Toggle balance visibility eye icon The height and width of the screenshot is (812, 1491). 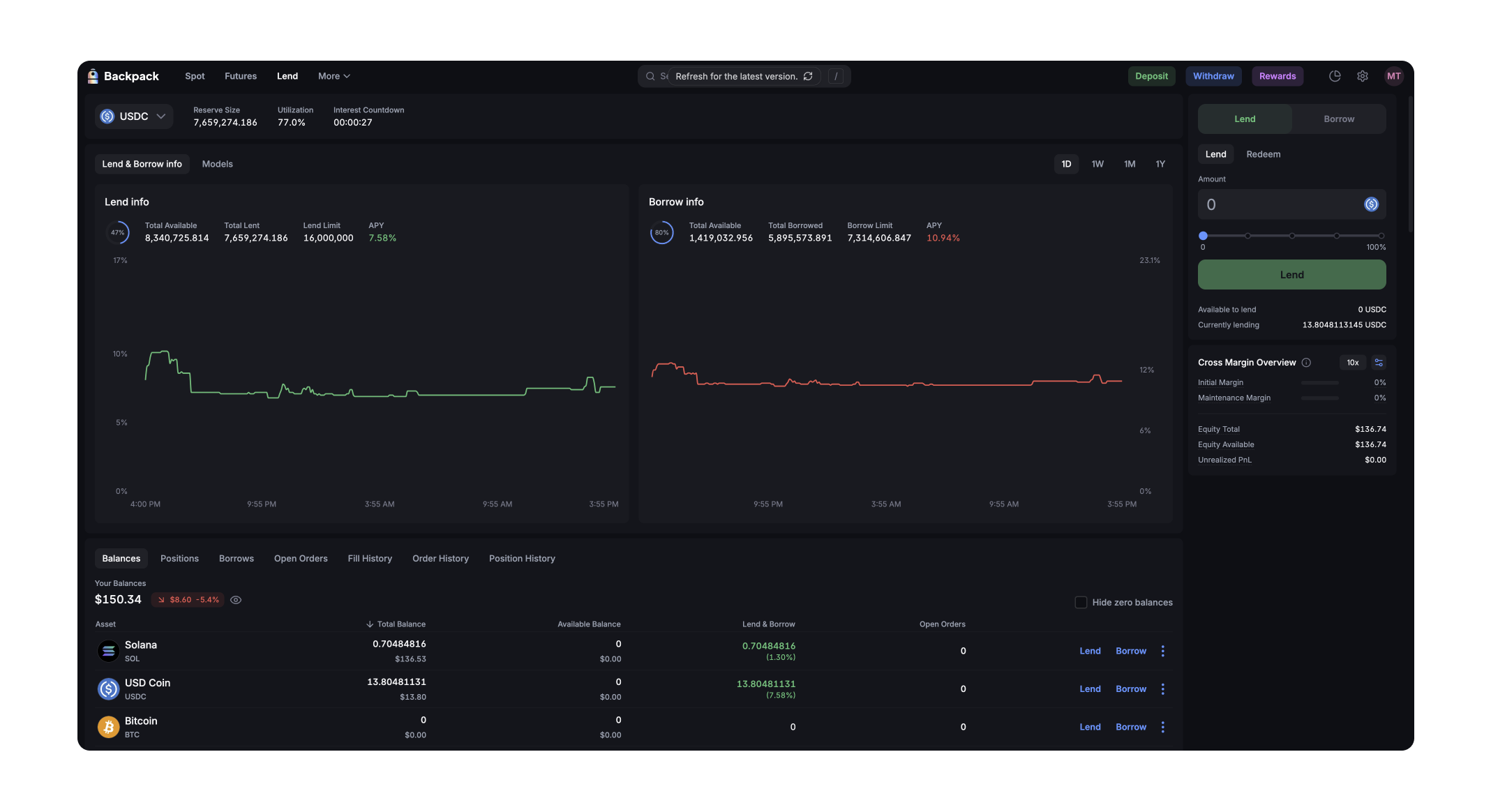[236, 600]
